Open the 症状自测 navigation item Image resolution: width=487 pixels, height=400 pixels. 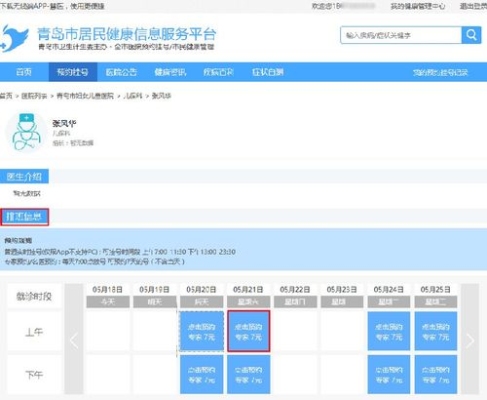click(268, 72)
